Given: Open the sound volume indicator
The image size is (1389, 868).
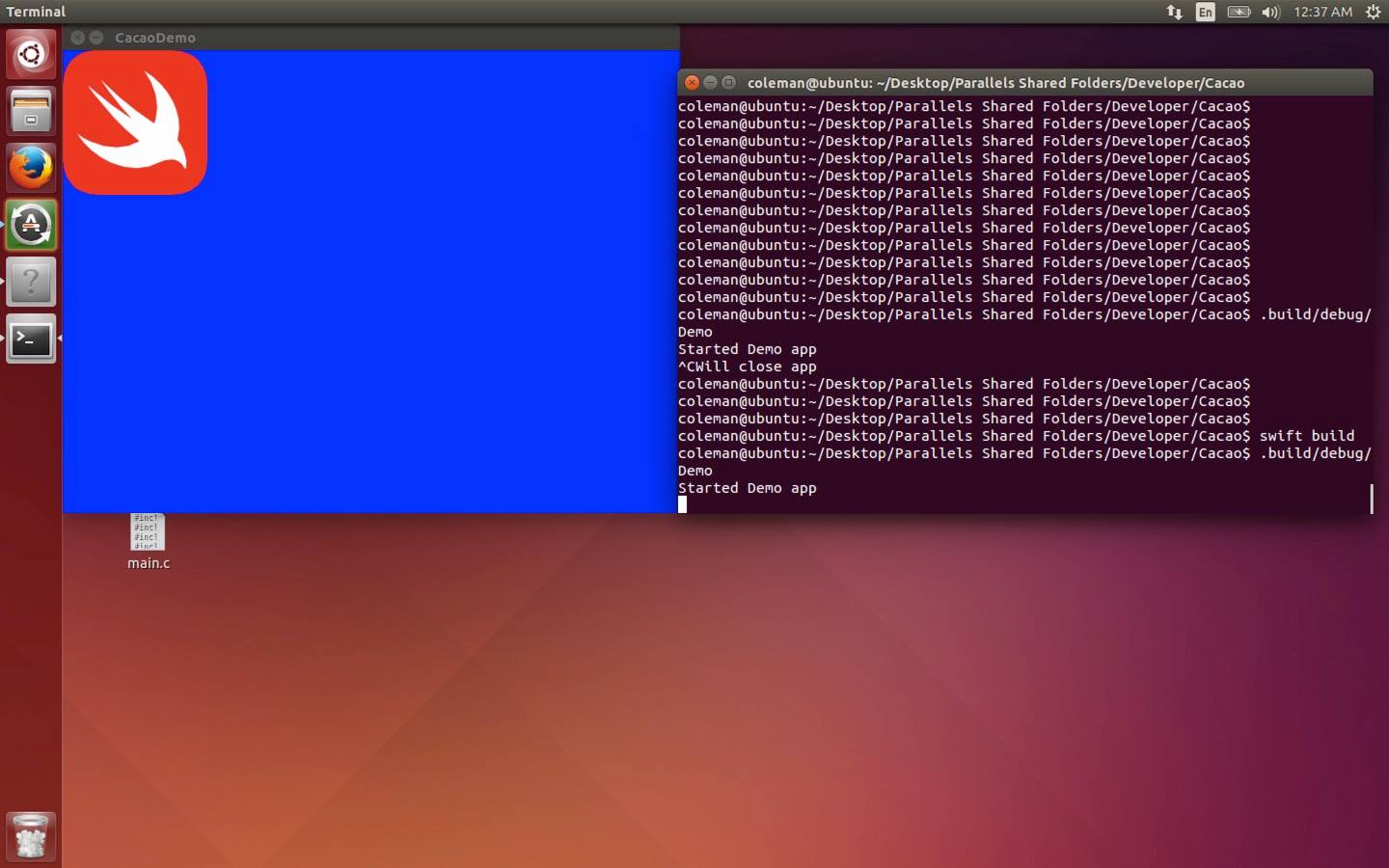Looking at the screenshot, I should [1270, 12].
